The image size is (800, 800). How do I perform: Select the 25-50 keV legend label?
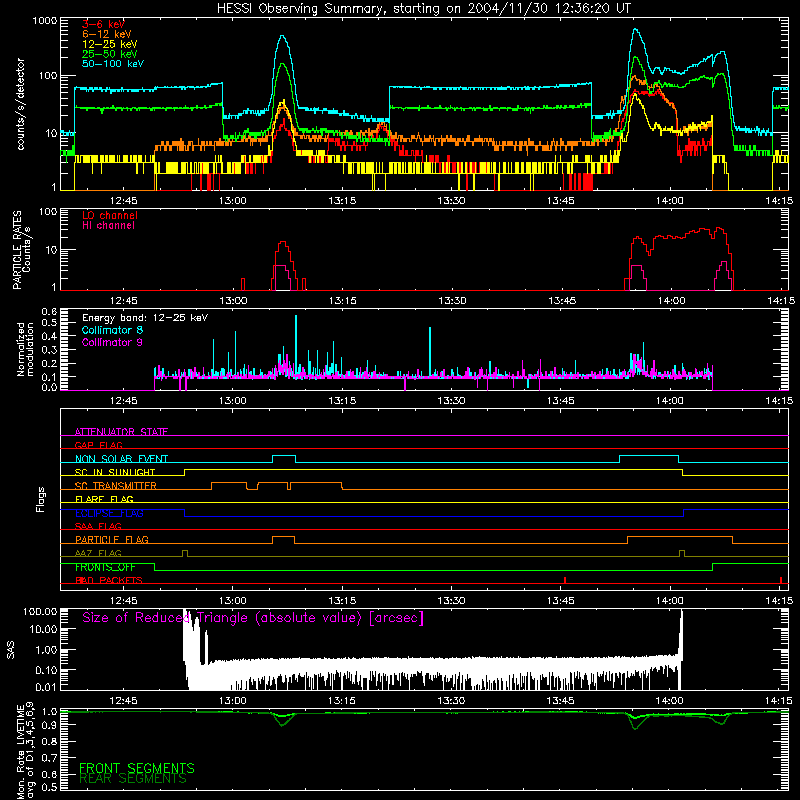pyautogui.click(x=110, y=54)
